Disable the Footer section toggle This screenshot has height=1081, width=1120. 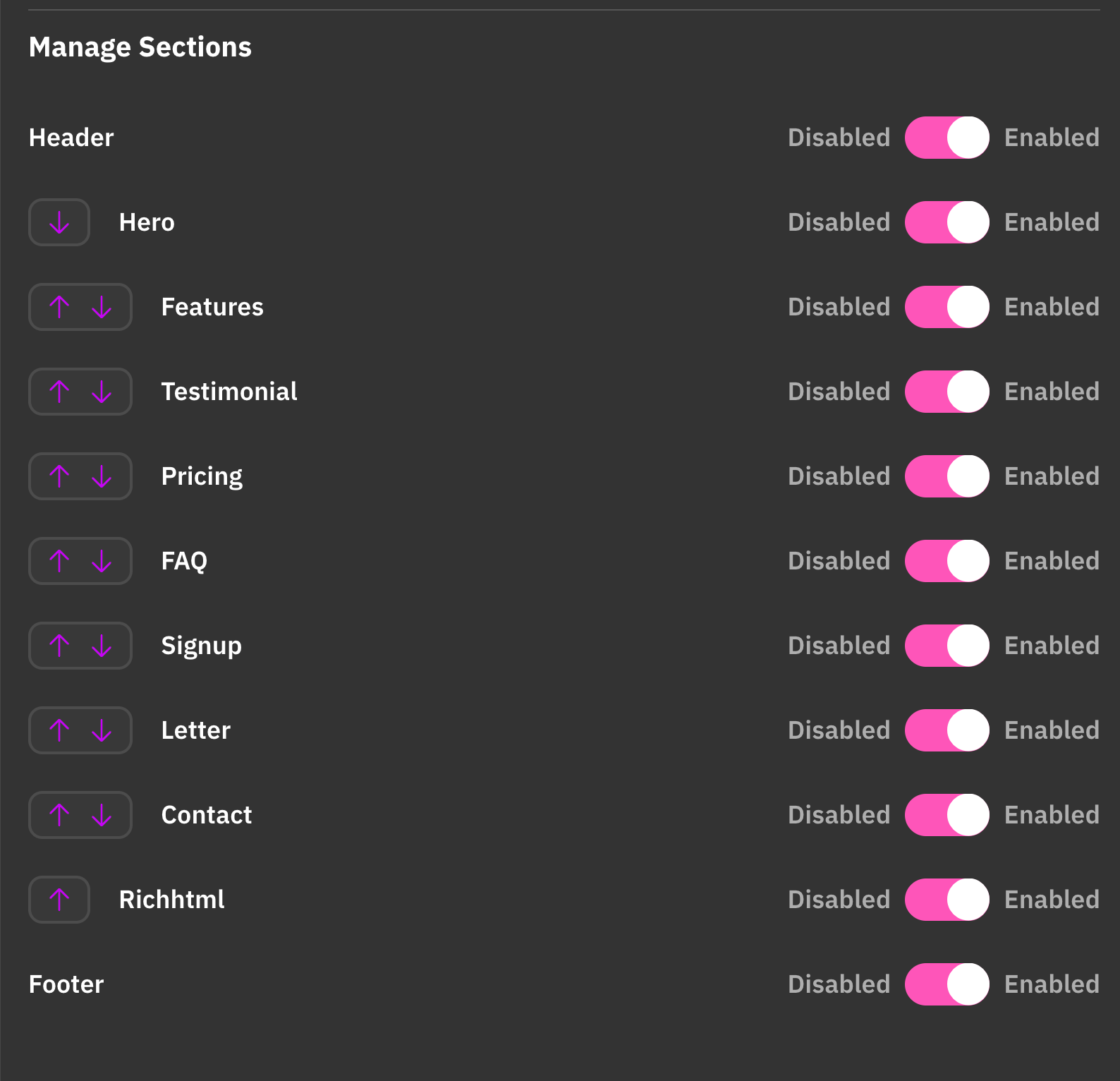946,984
